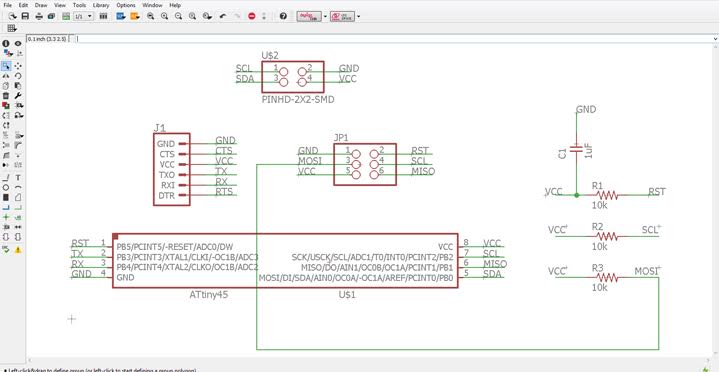Open the Options menu
Image resolution: width=719 pixels, height=372 pixels.
126,5
